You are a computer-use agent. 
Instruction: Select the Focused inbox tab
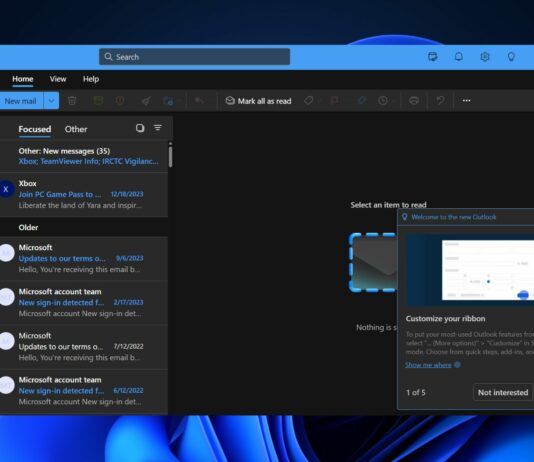tap(35, 129)
